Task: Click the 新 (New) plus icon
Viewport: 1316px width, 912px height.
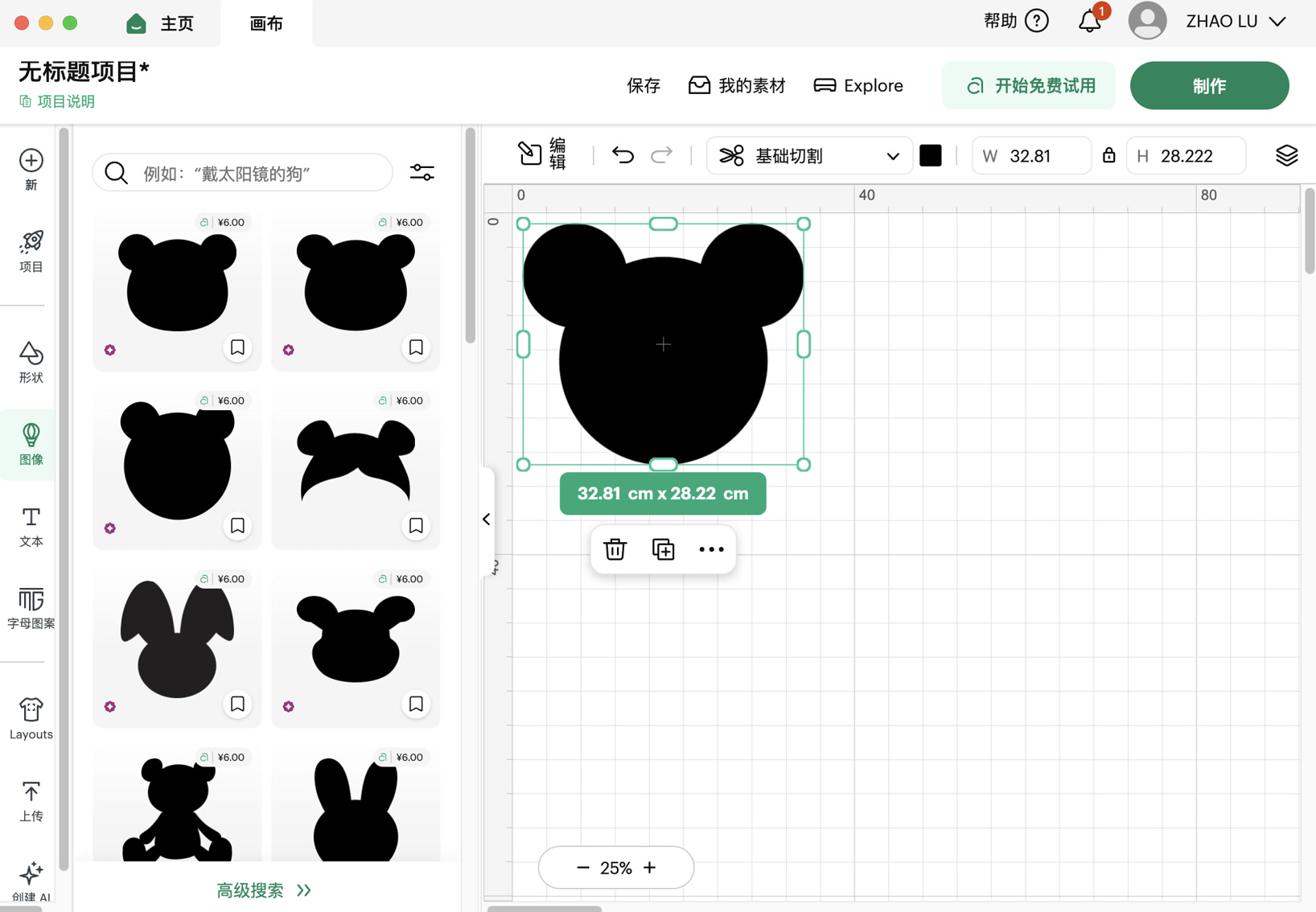Action: point(31,161)
